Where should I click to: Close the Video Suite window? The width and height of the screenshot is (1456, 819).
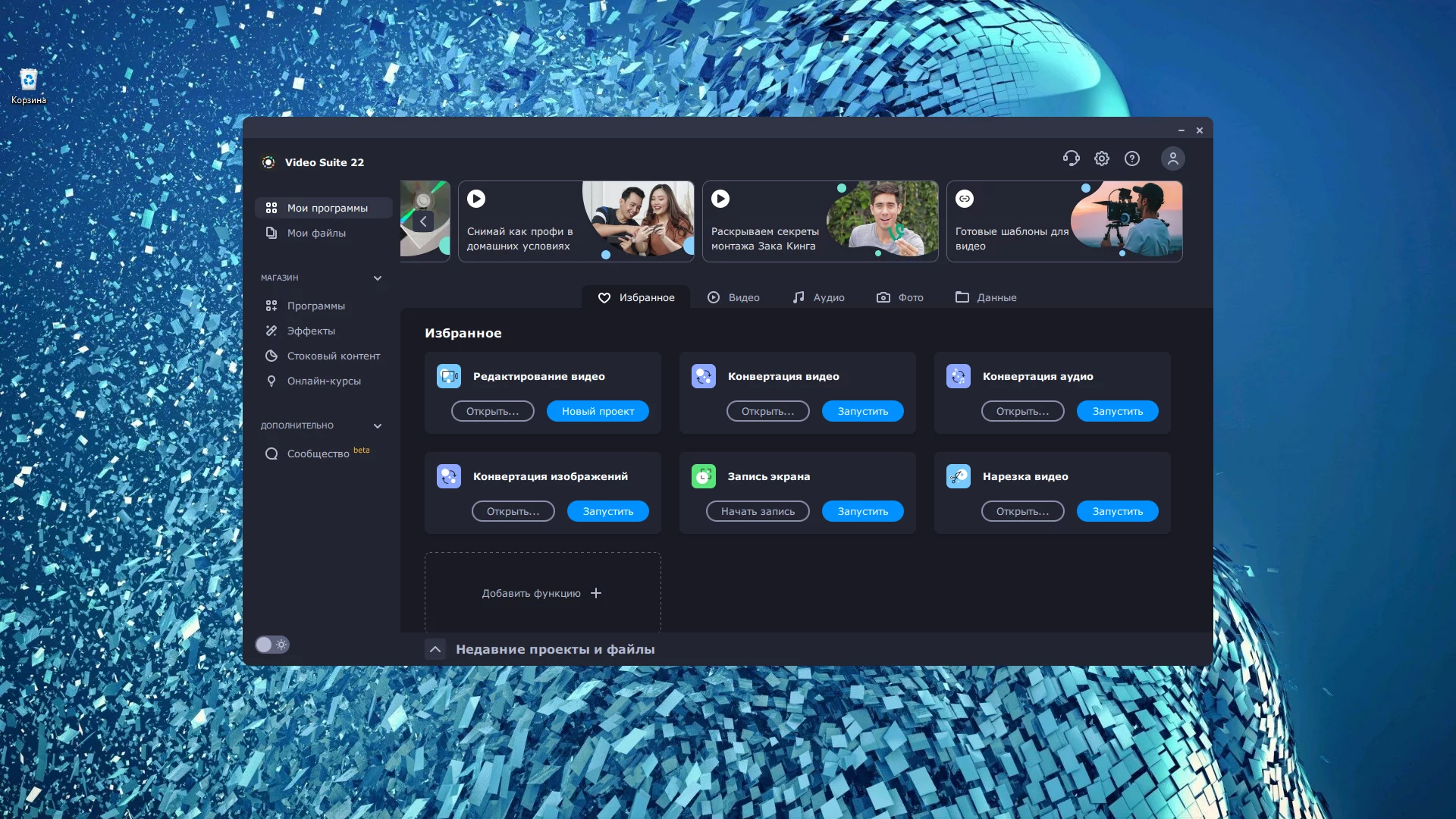[1200, 130]
